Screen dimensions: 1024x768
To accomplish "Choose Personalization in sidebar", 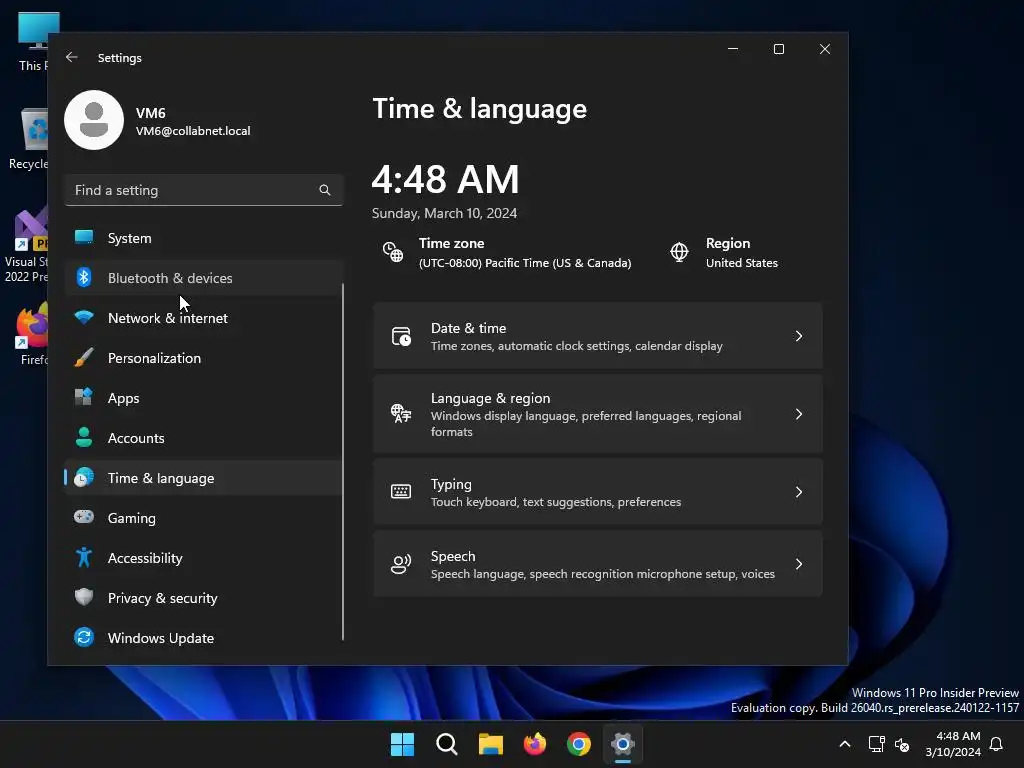I will [203, 357].
